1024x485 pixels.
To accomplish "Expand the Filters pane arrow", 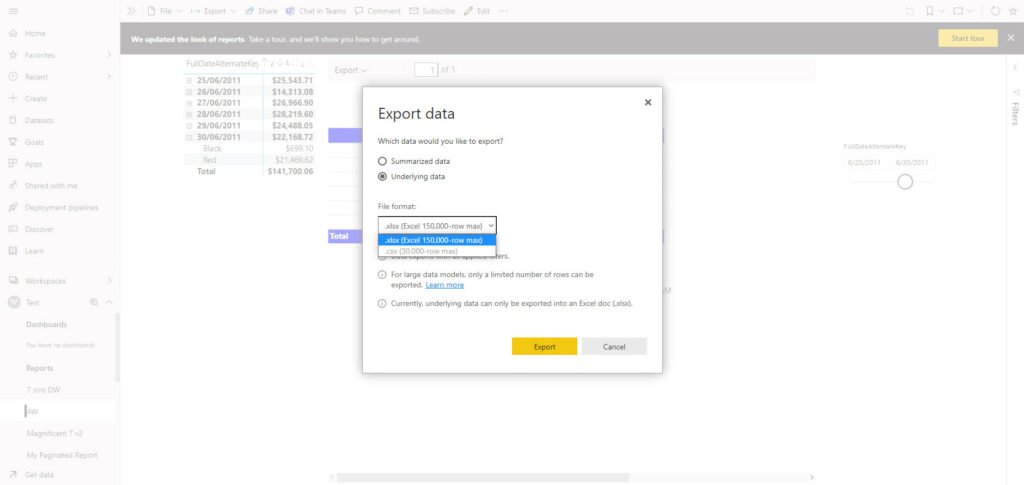I will click(1015, 68).
